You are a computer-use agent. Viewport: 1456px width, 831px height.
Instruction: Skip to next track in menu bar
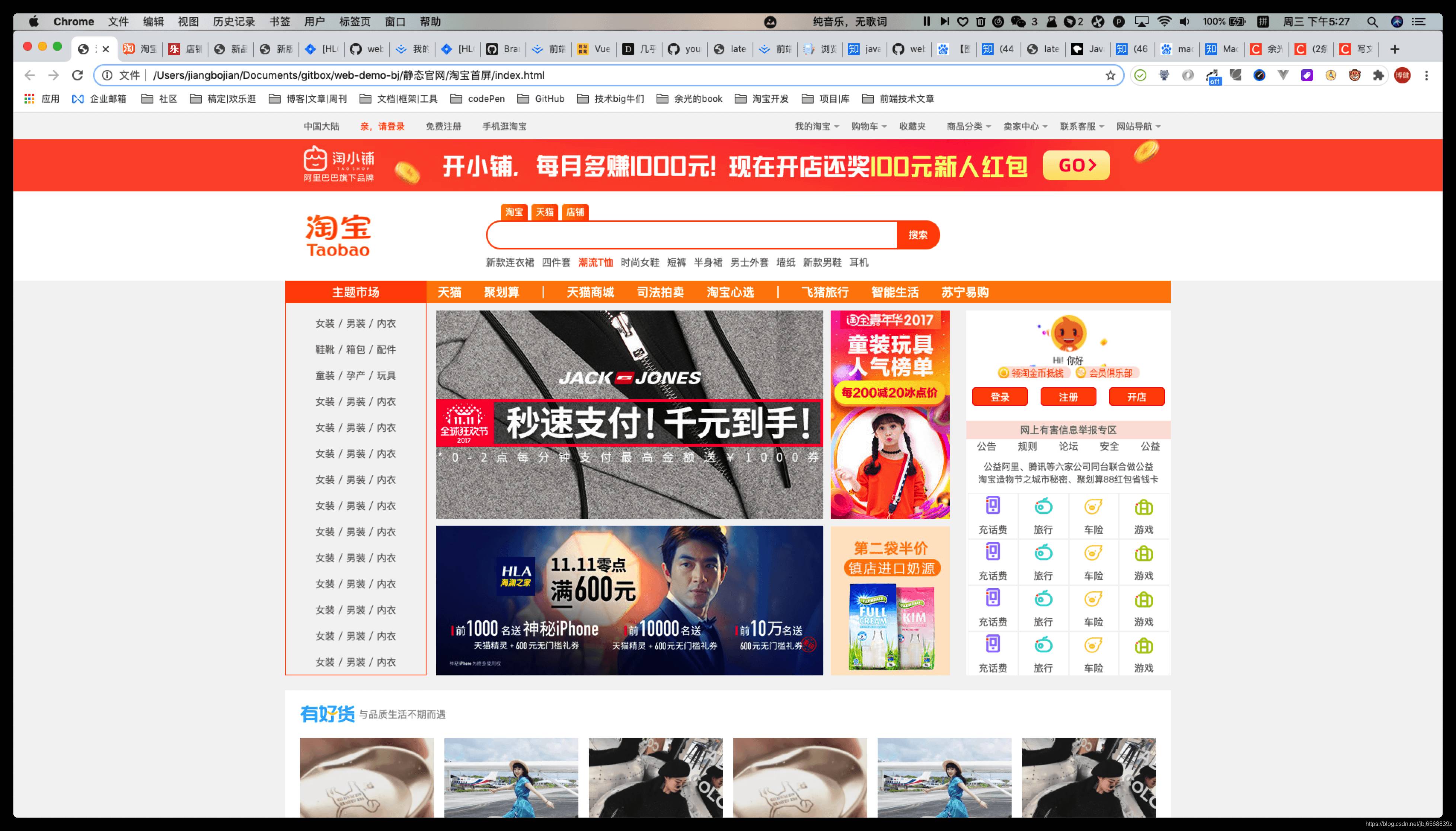click(945, 22)
